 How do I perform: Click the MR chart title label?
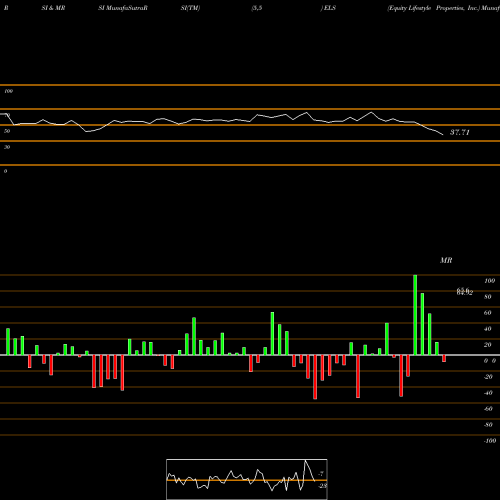(x=446, y=260)
